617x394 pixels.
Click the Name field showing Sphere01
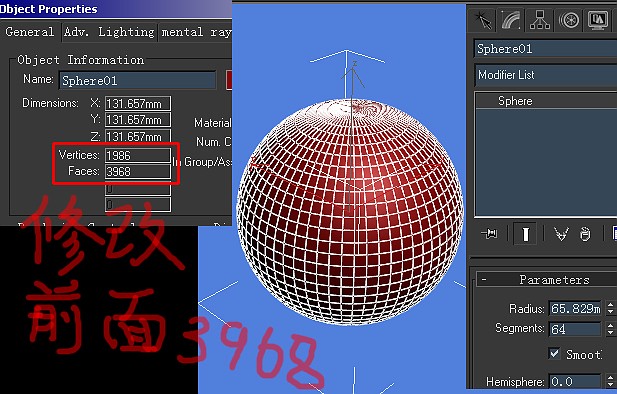coord(137,80)
